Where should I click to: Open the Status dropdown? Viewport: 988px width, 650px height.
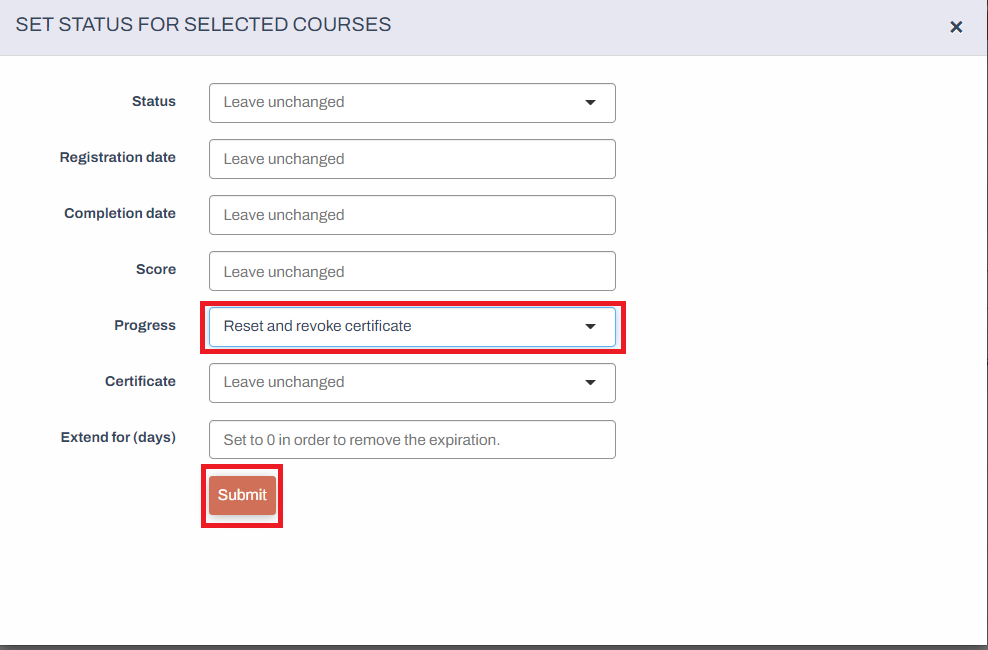412,103
